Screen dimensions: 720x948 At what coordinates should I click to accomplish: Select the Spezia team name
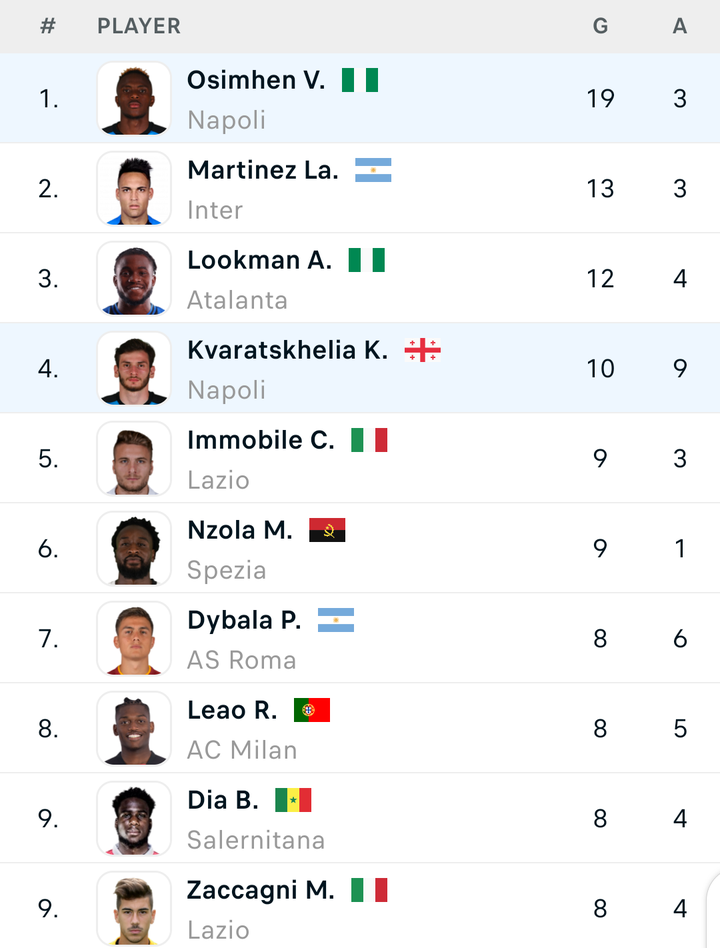click(227, 570)
